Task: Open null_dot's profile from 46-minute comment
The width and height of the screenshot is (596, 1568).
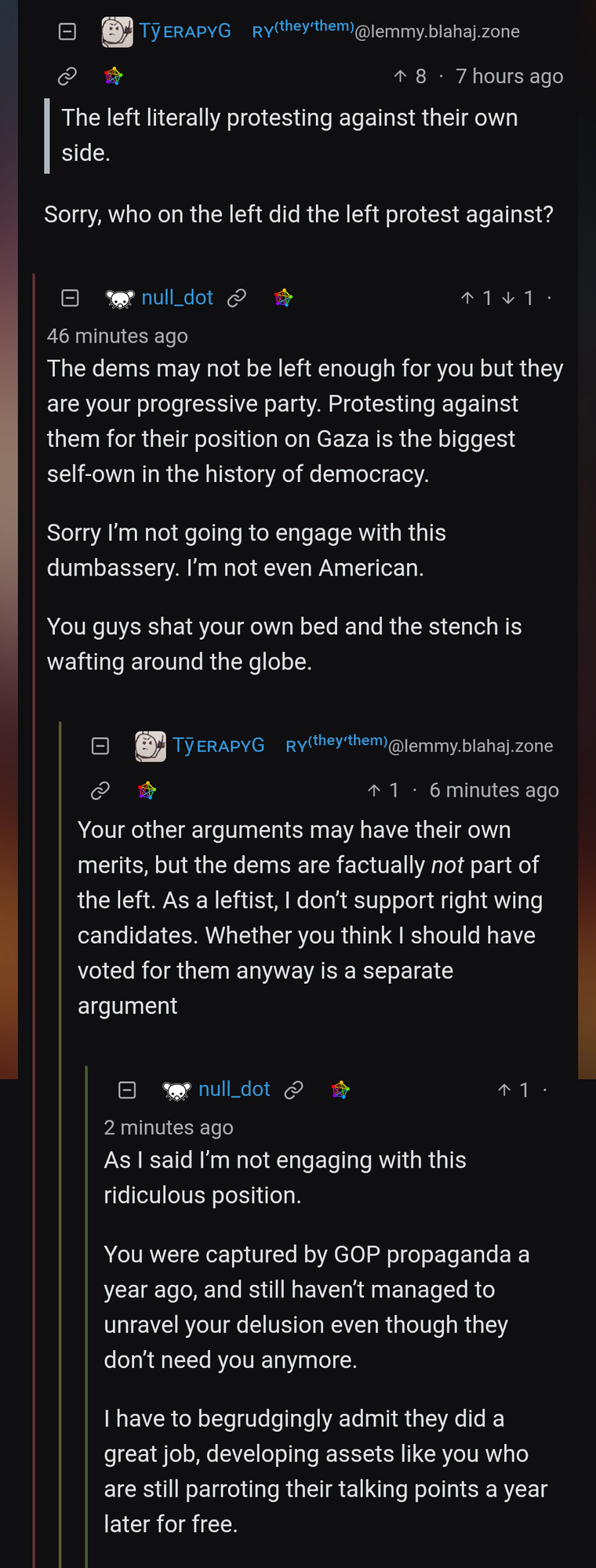Action: tap(177, 298)
